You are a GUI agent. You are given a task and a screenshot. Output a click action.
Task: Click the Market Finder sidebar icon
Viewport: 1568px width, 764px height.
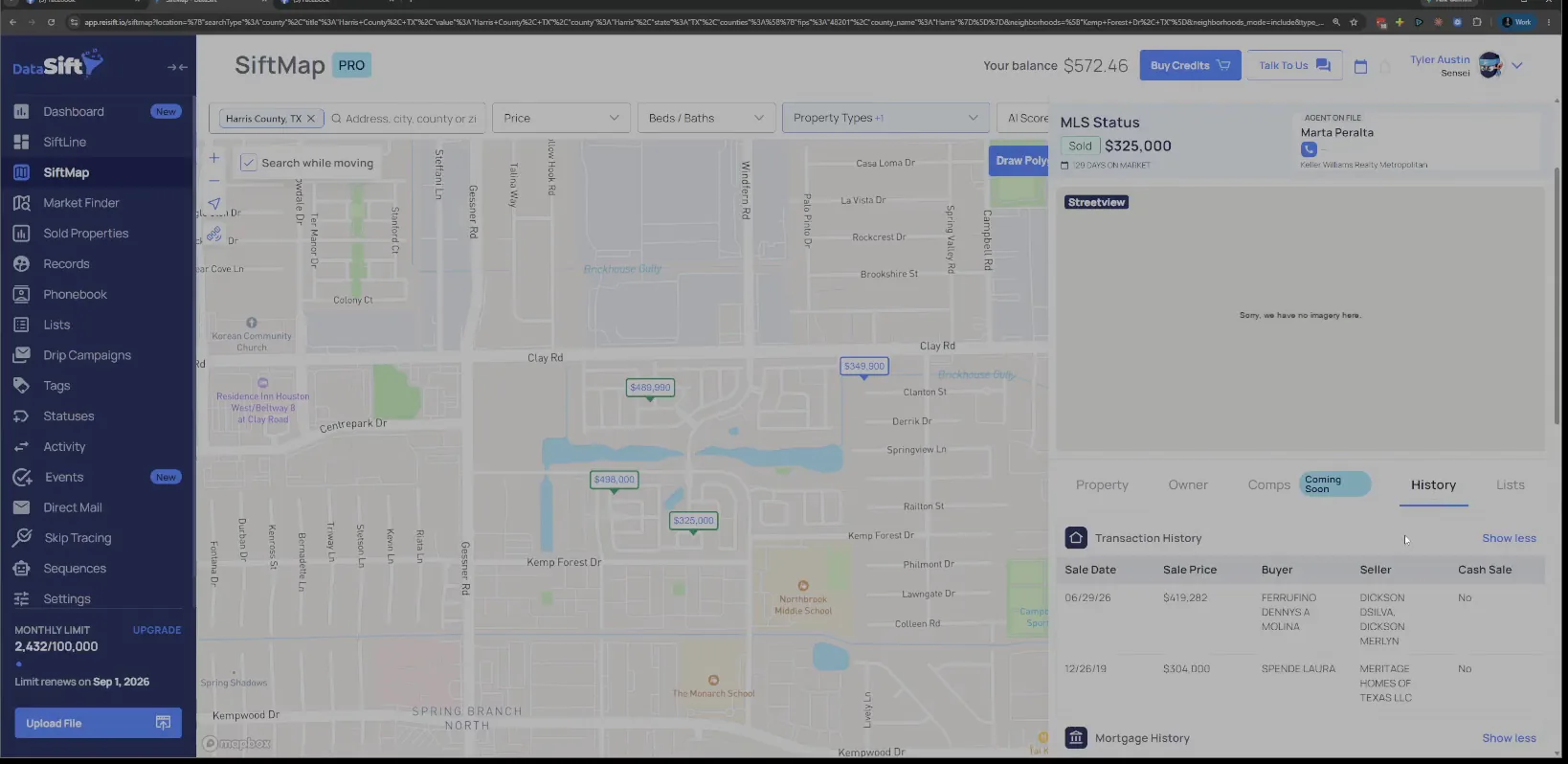click(x=21, y=203)
